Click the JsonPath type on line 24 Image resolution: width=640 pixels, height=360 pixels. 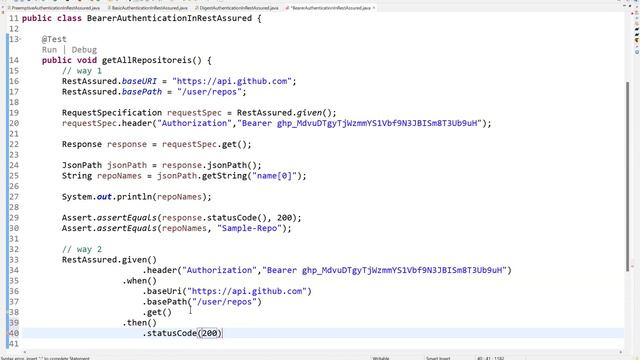coord(82,165)
